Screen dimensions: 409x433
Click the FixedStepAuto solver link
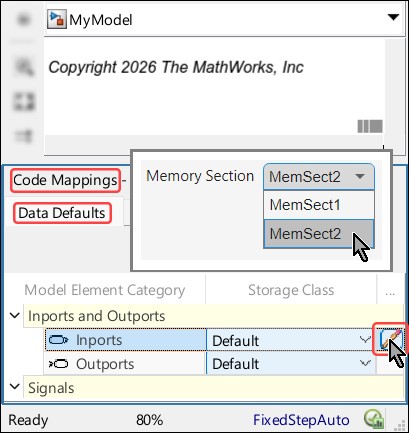(x=301, y=420)
